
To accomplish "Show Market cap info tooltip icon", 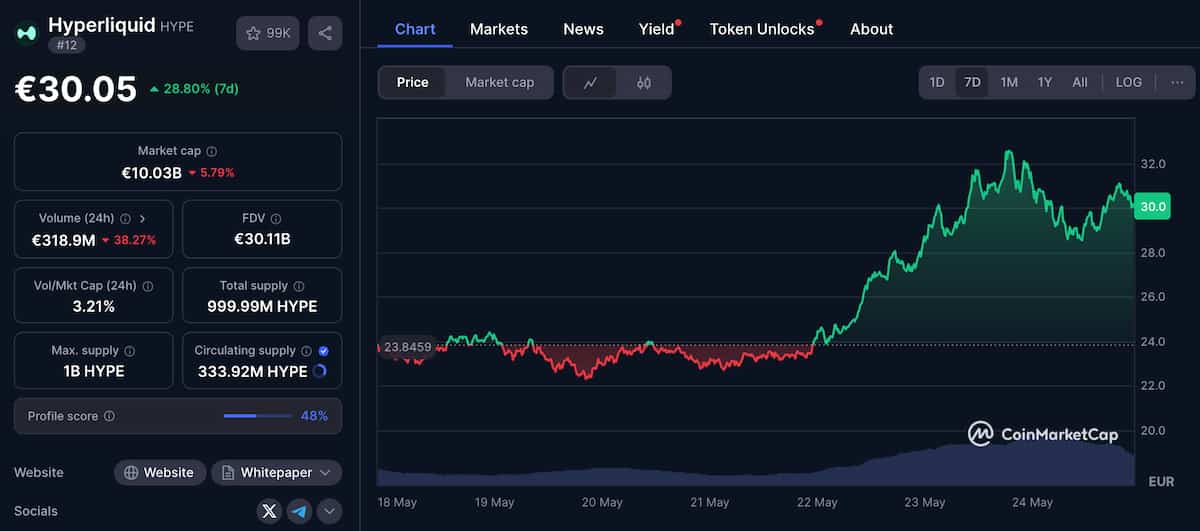I will tap(211, 151).
